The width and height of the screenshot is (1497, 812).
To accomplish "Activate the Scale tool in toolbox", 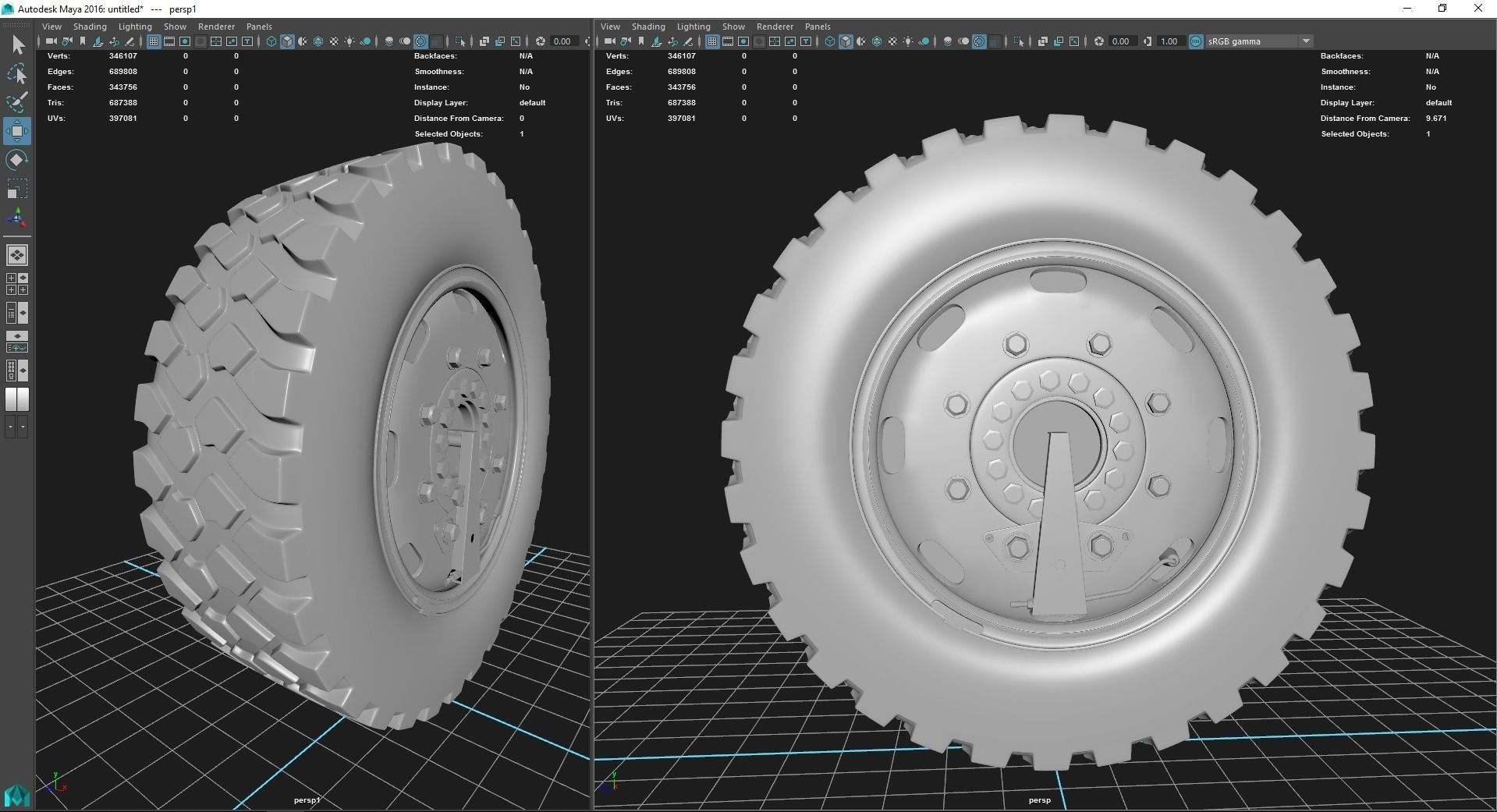I will coord(17,189).
